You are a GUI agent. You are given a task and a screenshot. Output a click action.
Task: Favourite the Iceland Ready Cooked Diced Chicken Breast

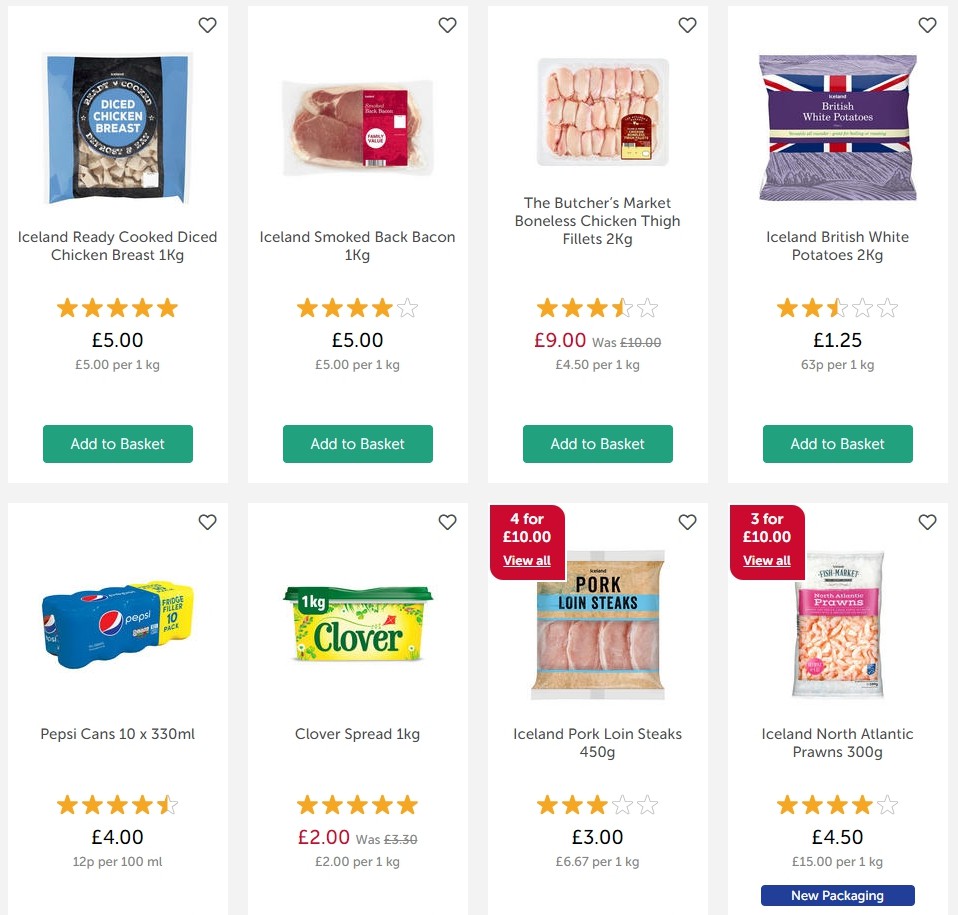click(x=207, y=25)
